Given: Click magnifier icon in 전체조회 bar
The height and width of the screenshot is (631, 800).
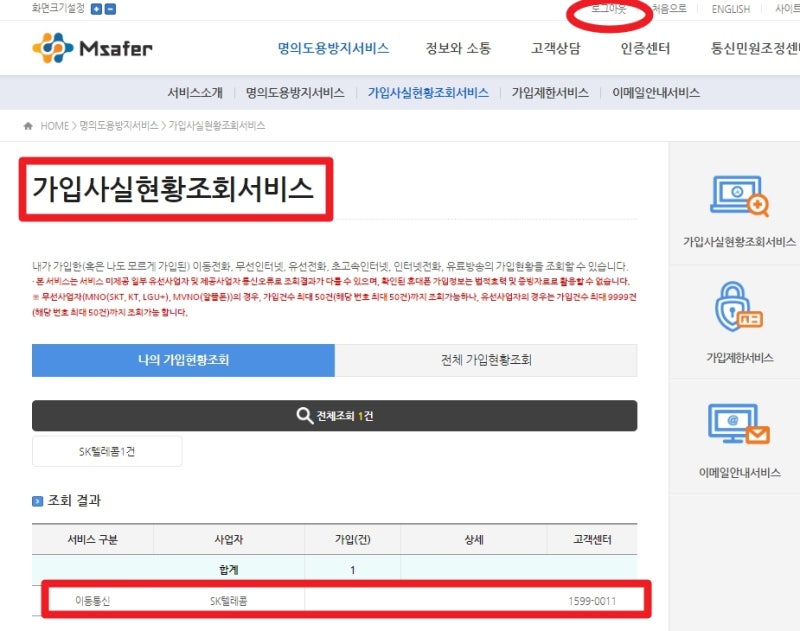Looking at the screenshot, I should pos(305,416).
